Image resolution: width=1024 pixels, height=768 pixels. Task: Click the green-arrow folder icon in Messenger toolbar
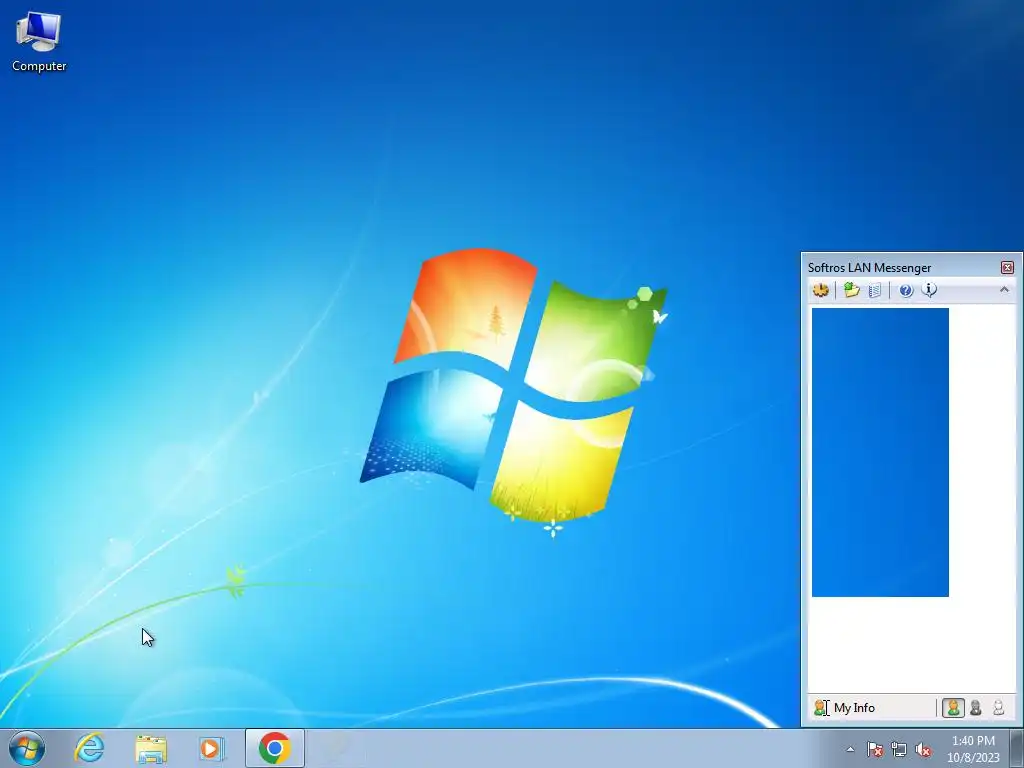851,290
